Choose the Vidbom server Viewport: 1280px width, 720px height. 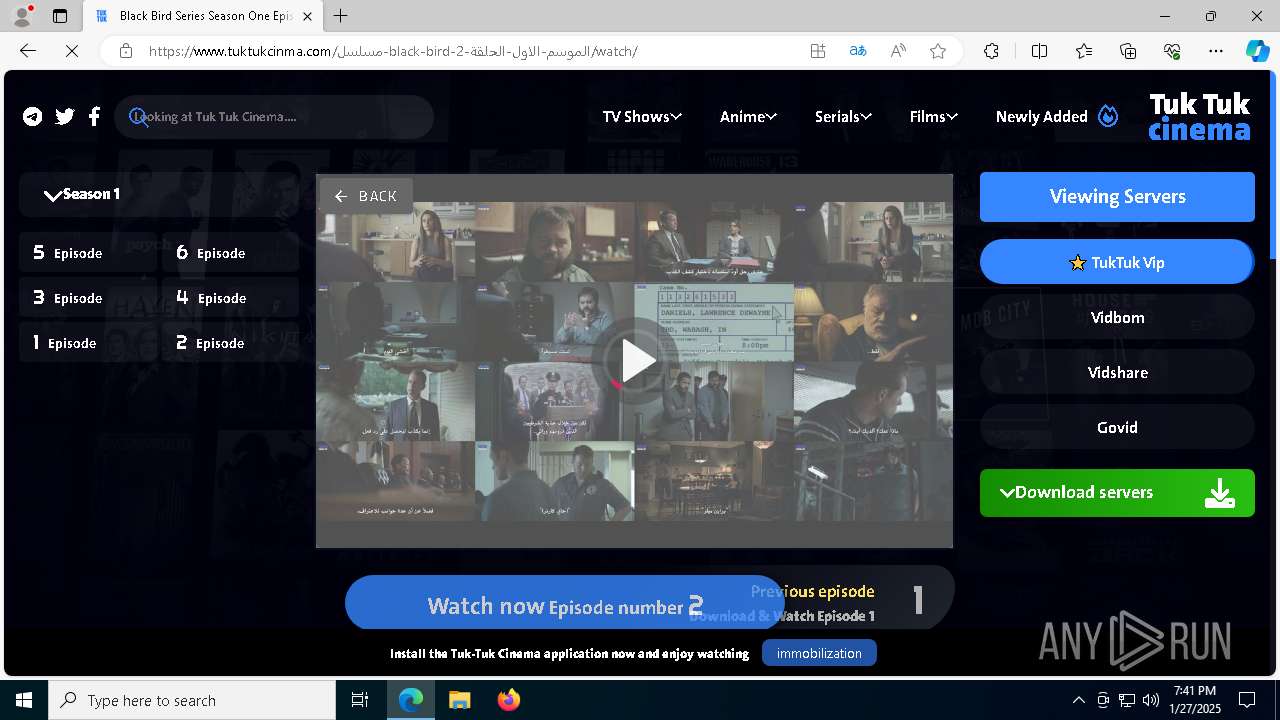pos(1117,317)
